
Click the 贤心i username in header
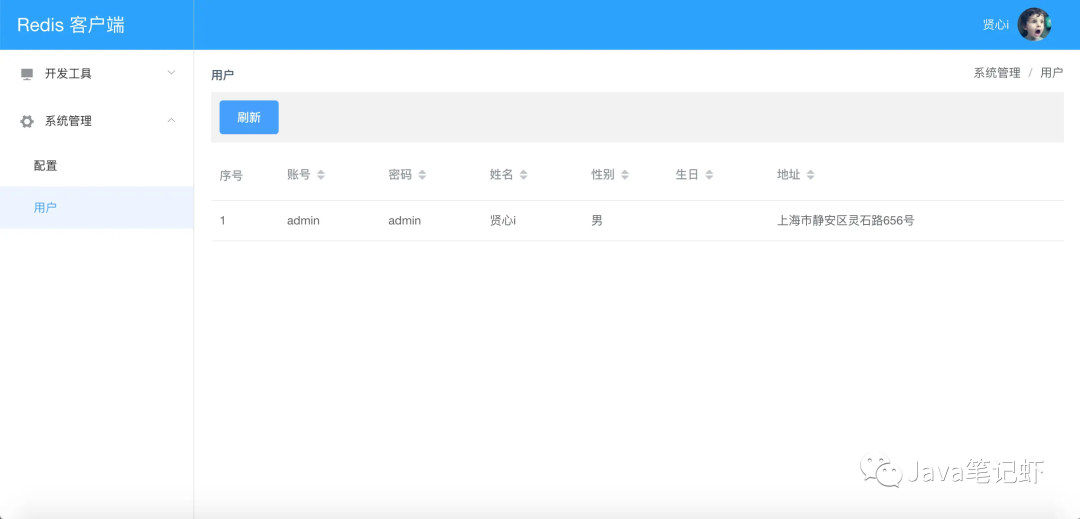pos(995,25)
